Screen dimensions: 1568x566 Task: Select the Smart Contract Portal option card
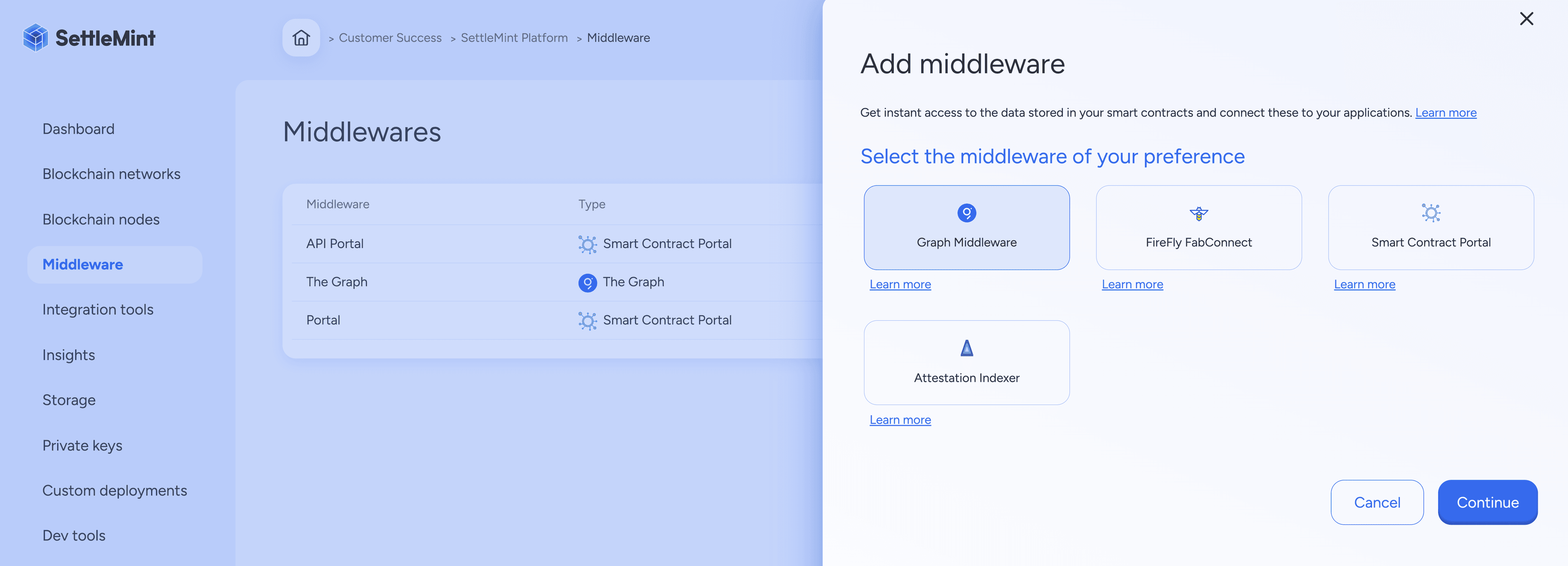[1430, 227]
